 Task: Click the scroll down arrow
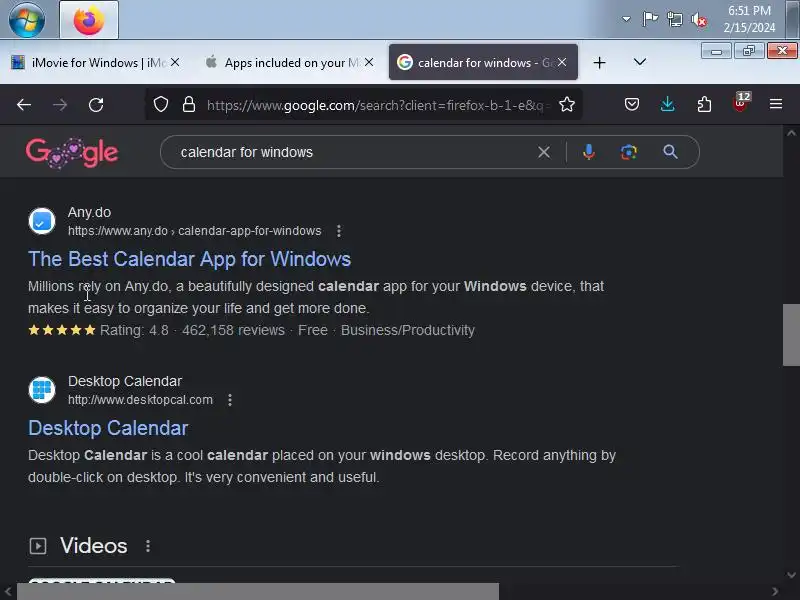point(791,575)
